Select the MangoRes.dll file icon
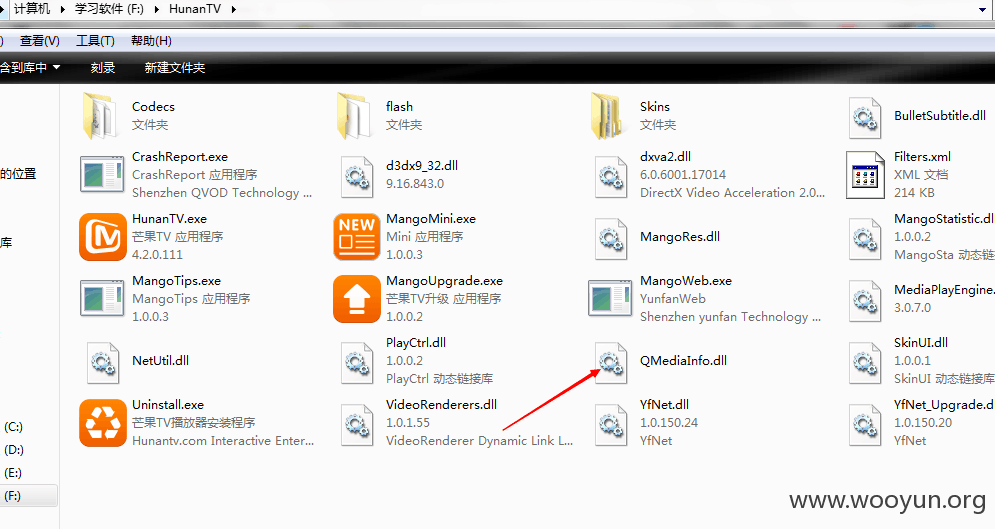This screenshot has height=529, width=995. 611,238
